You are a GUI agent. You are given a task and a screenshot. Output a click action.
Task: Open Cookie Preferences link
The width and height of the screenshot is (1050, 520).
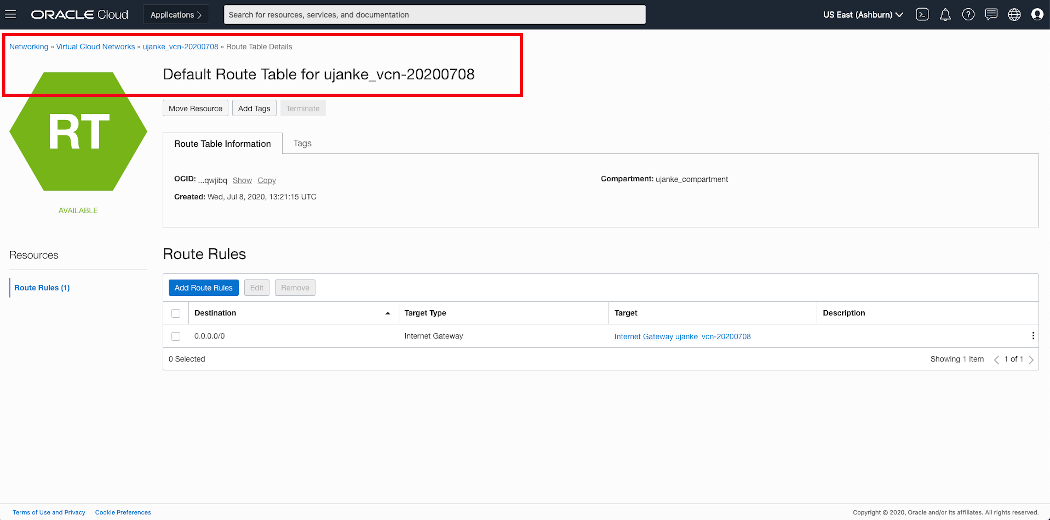click(123, 513)
